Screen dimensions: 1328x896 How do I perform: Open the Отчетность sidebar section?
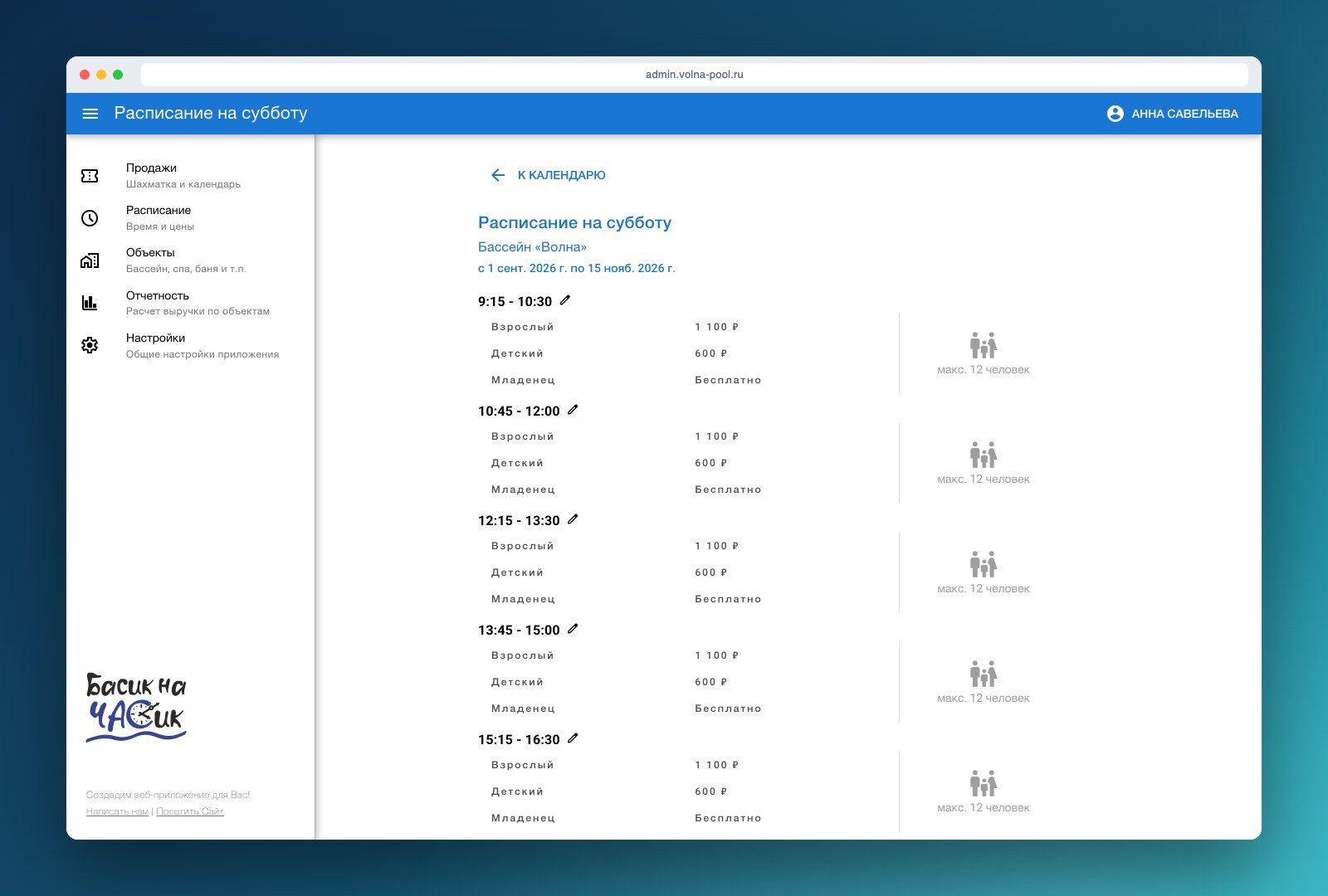tap(191, 303)
